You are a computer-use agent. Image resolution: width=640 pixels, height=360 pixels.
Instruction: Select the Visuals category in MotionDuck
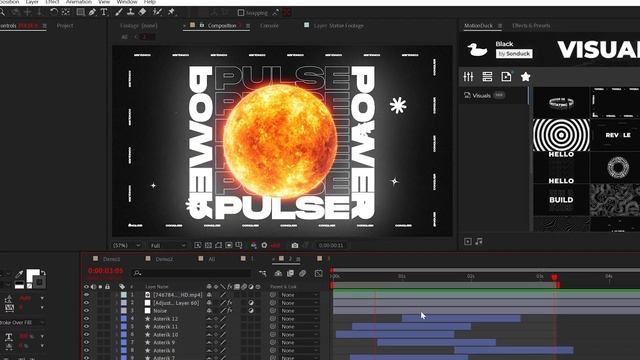(482, 96)
